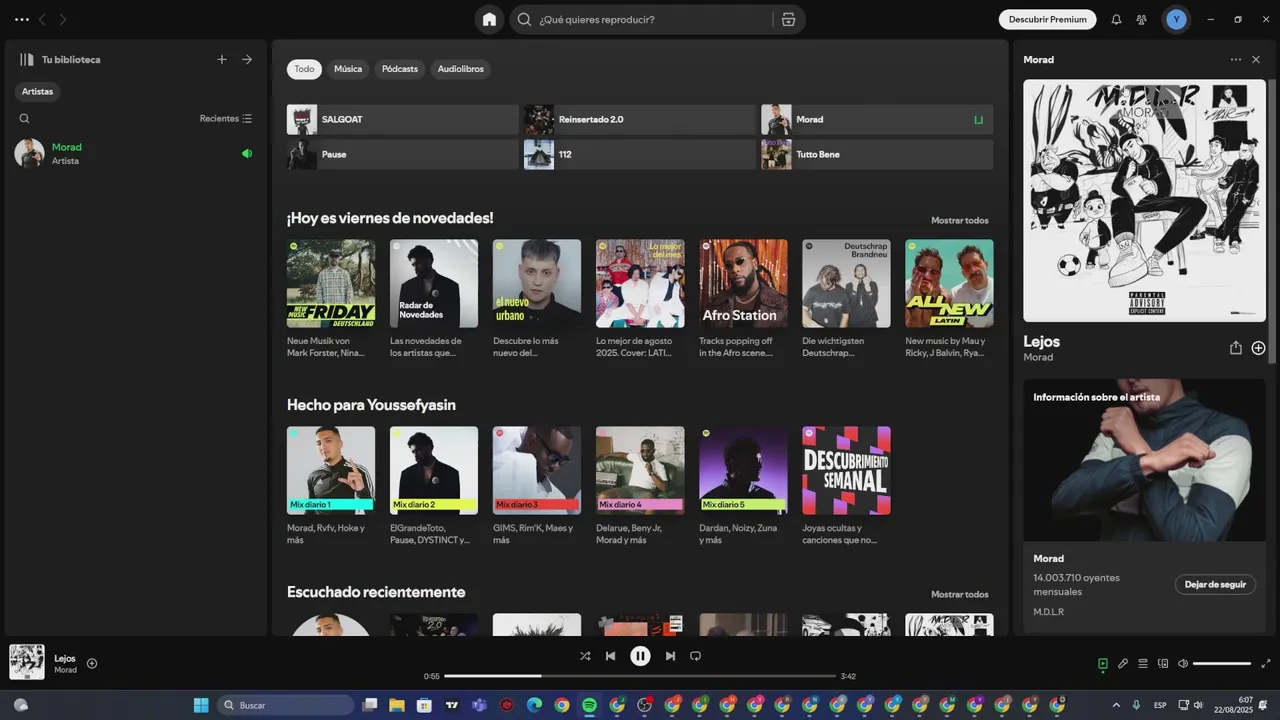Show lyrics with microphone icon

click(1123, 663)
